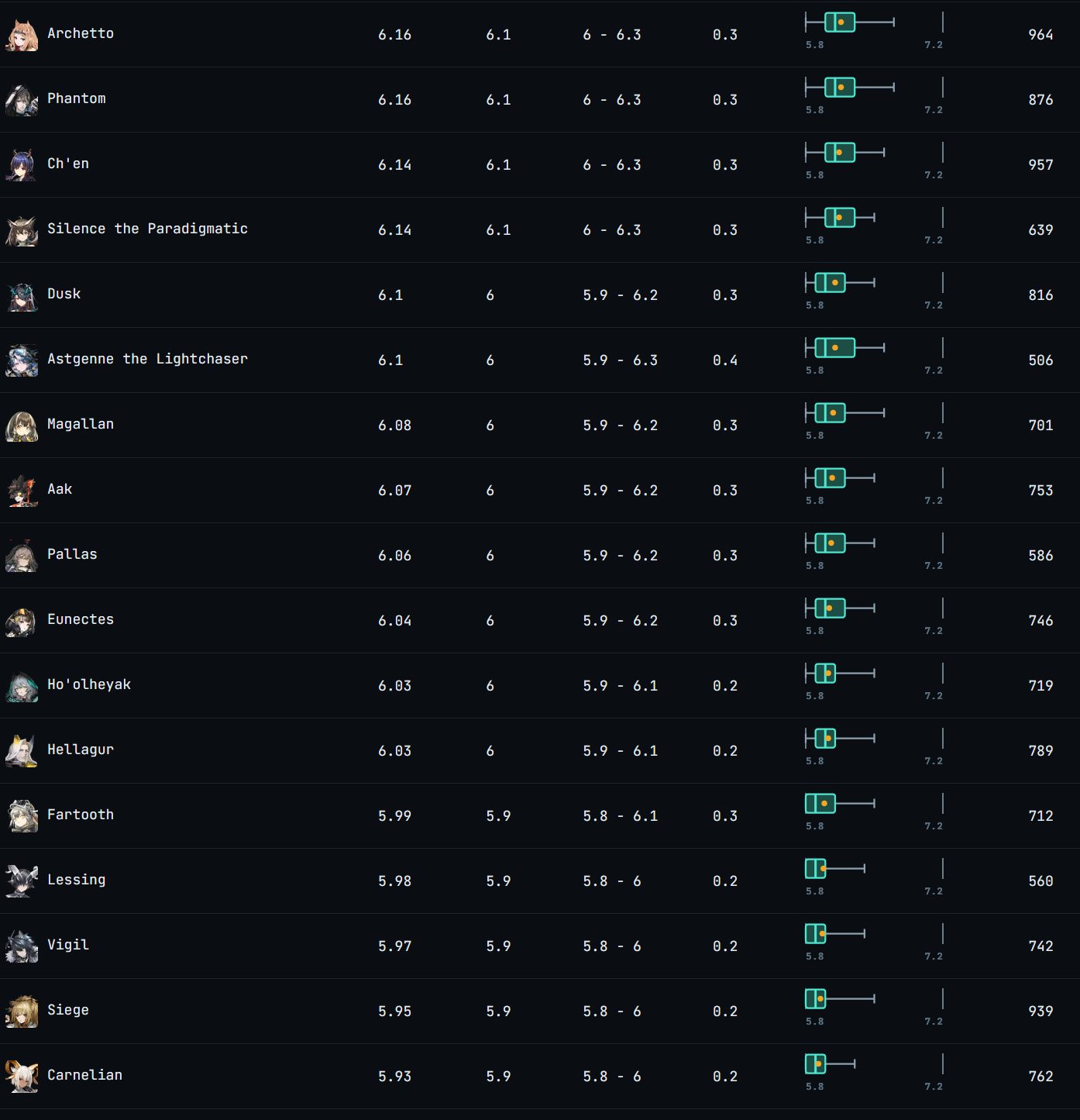This screenshot has height=1120, width=1080.
Task: Click the Pallas name text
Action: click(x=72, y=554)
